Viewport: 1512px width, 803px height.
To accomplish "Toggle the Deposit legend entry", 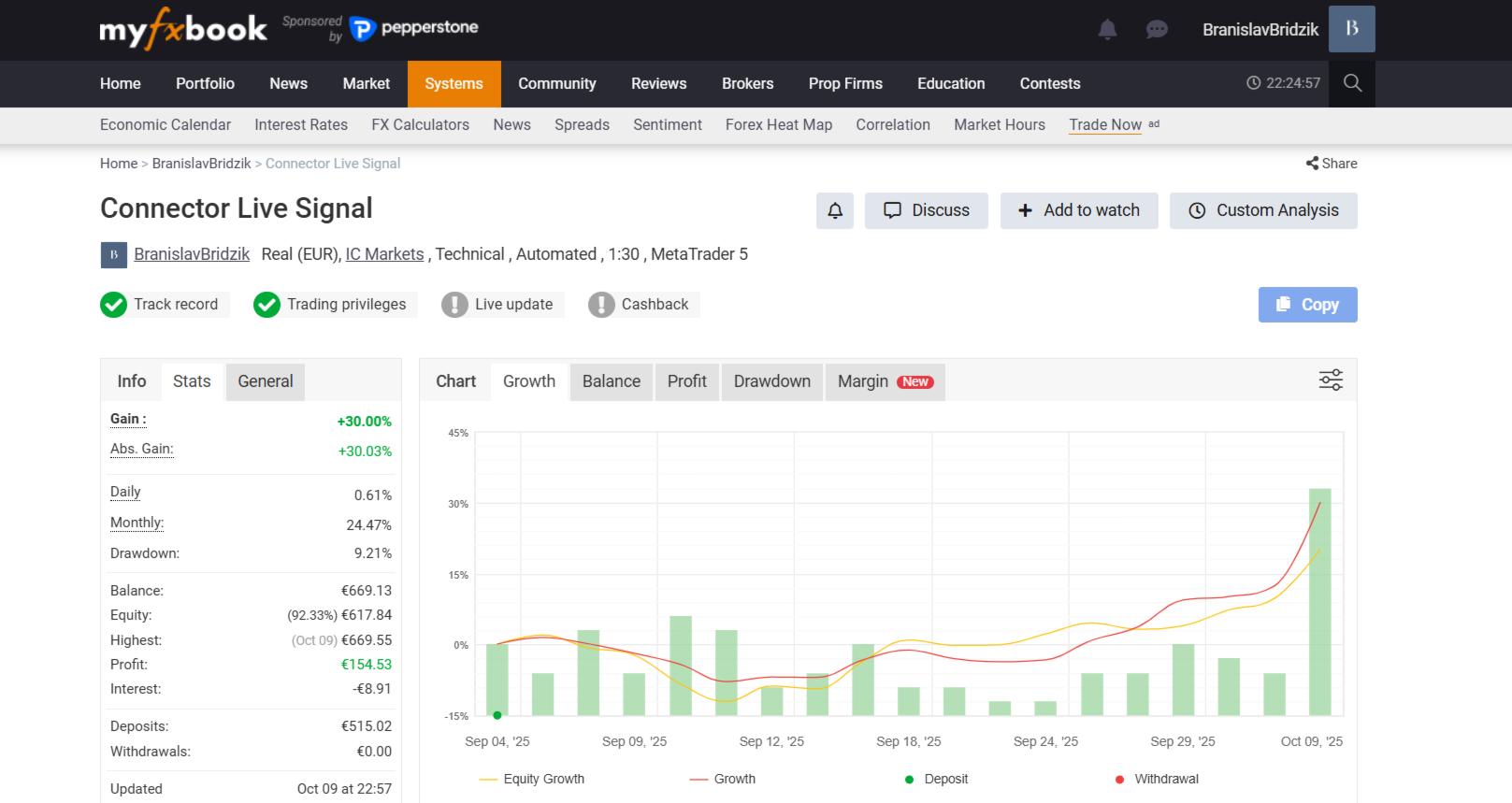I will pyautogui.click(x=936, y=779).
